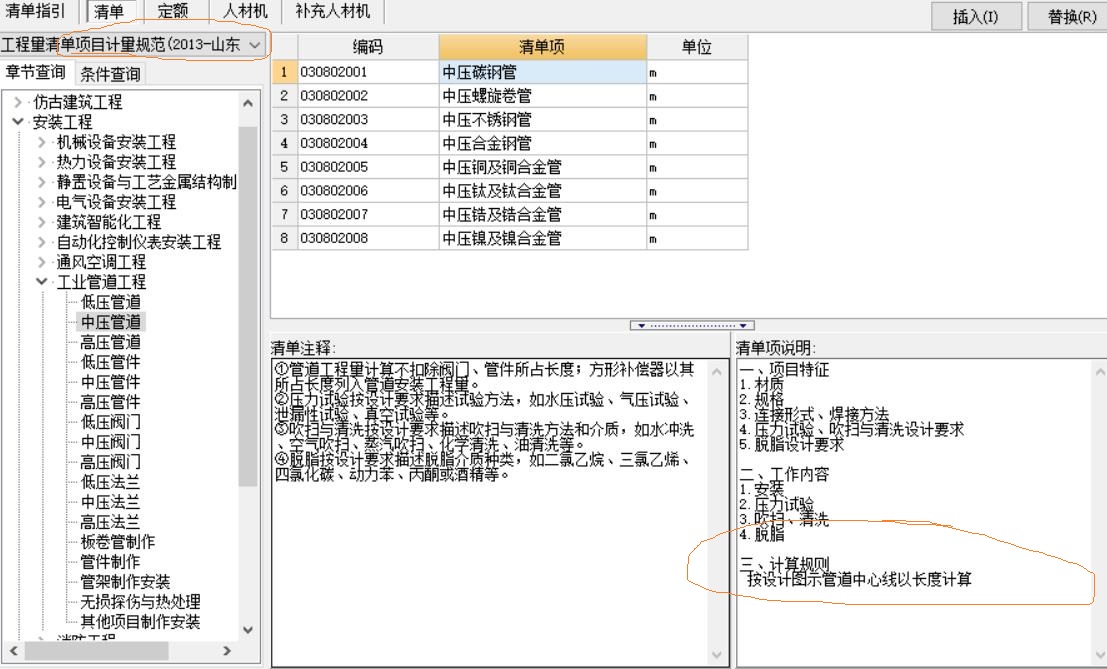
Task: Select 中压管件 in the tree
Action: pos(111,382)
